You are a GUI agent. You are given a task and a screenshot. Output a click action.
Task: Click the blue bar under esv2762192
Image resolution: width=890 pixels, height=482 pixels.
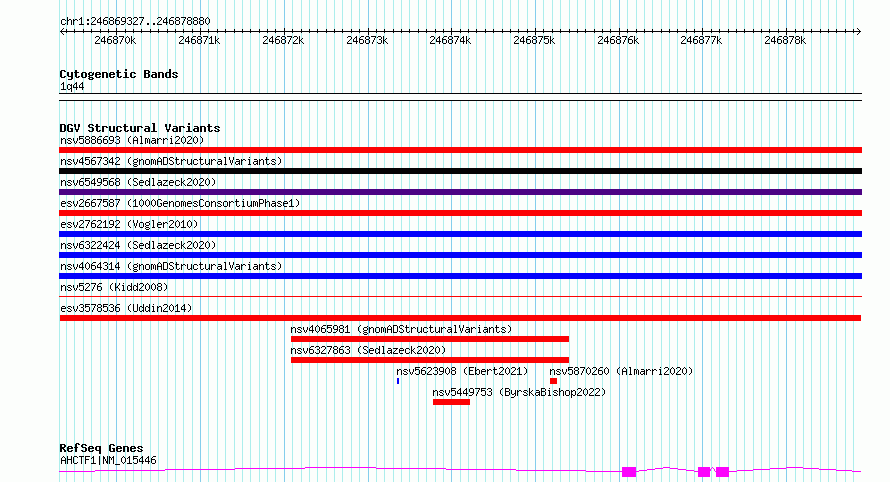pos(460,234)
